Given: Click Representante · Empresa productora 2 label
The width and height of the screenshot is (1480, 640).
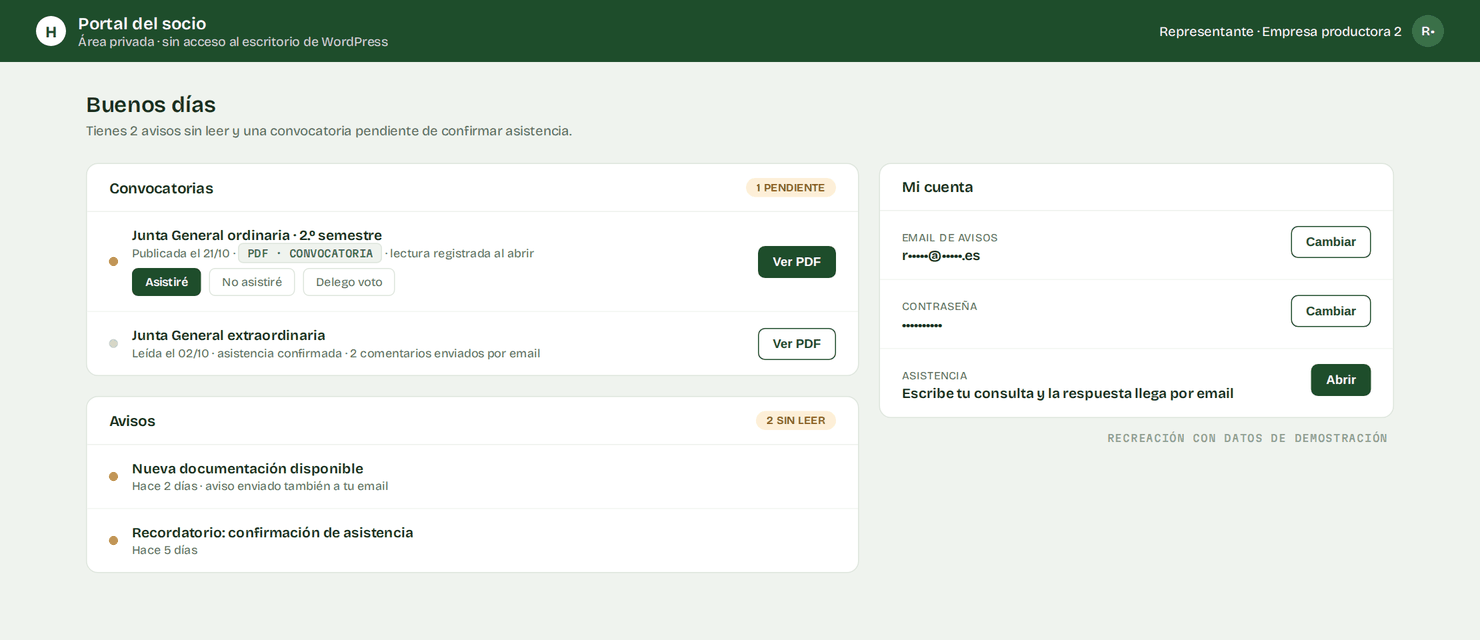Looking at the screenshot, I should (1280, 31).
